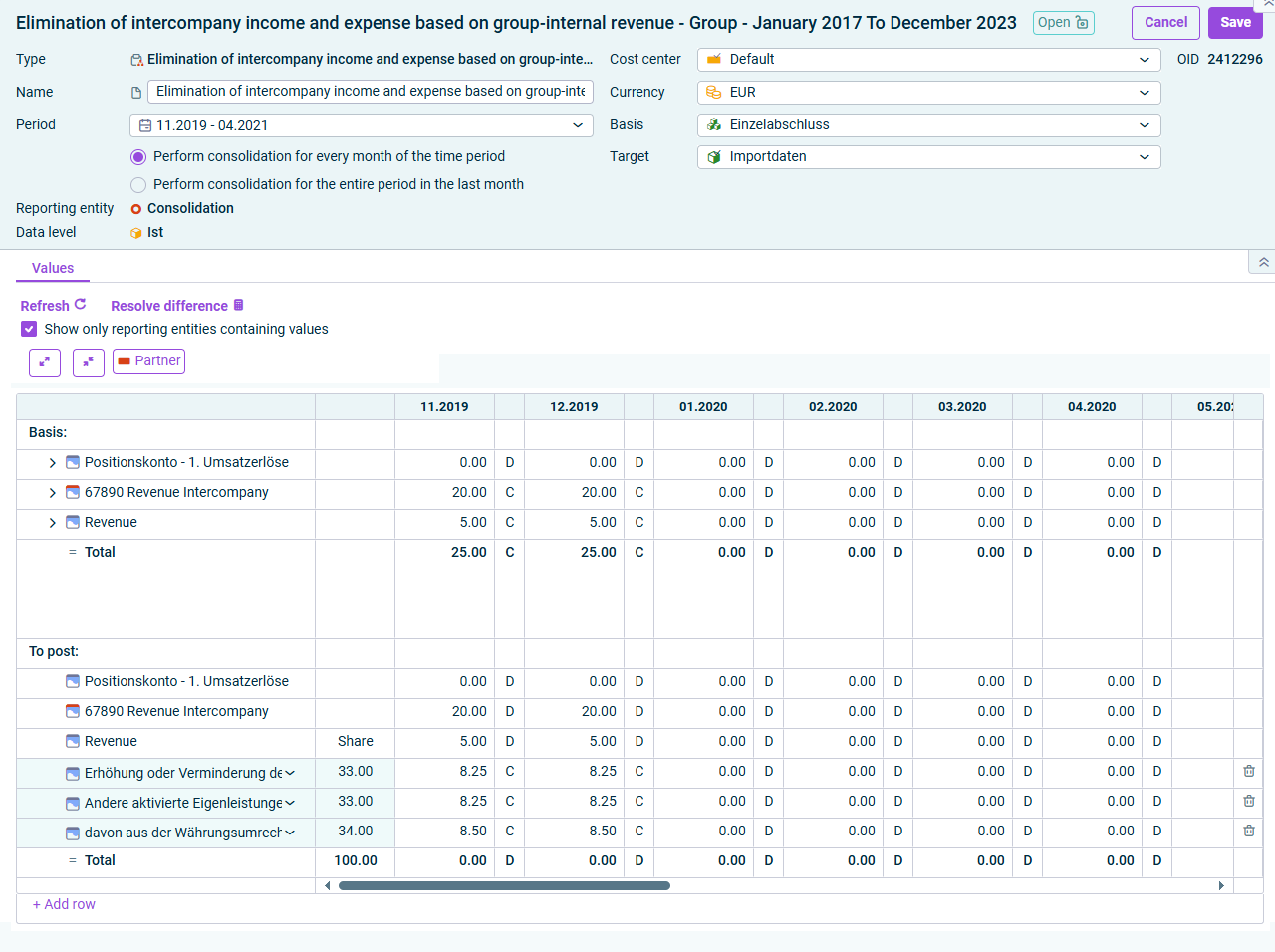Screen dimensions: 1275x952
Task: Open the Period dropdown 11.2019 - 04.2021
Action: (362, 125)
